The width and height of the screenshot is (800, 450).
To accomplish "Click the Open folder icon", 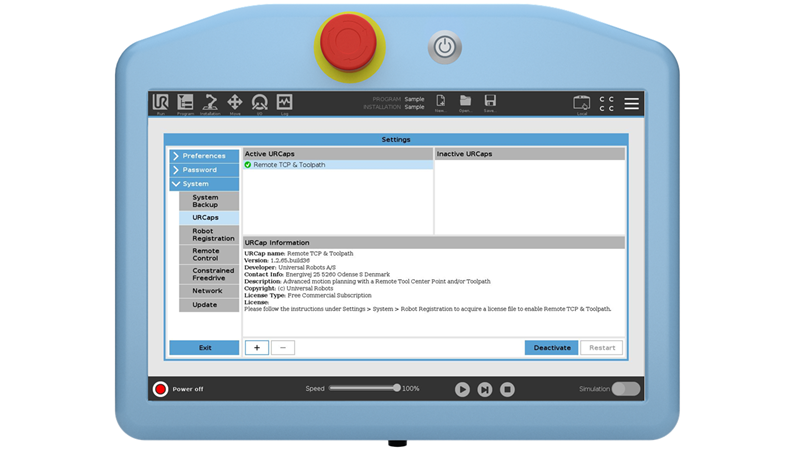I will (x=465, y=103).
